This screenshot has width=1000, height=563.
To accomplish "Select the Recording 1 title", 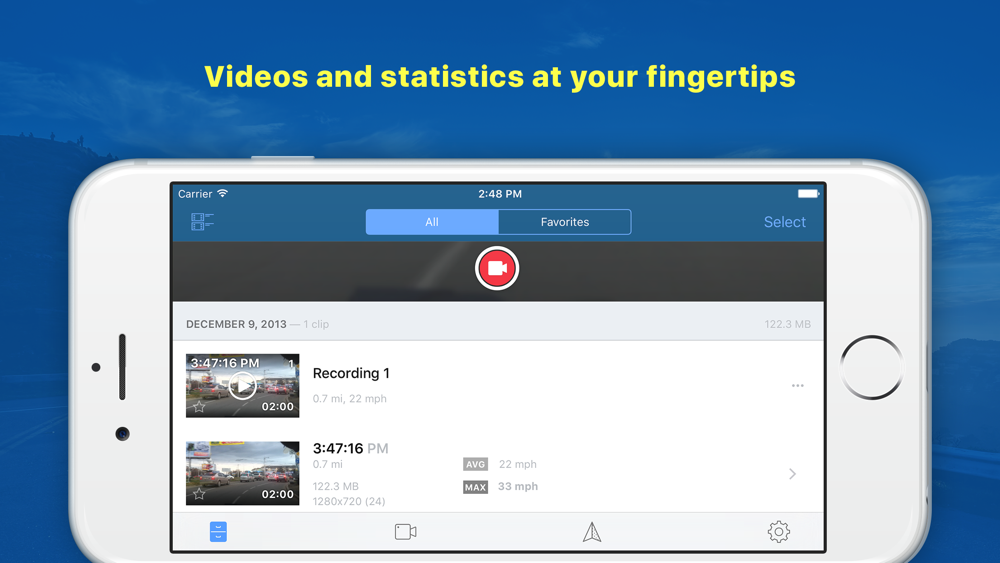I will click(x=351, y=373).
